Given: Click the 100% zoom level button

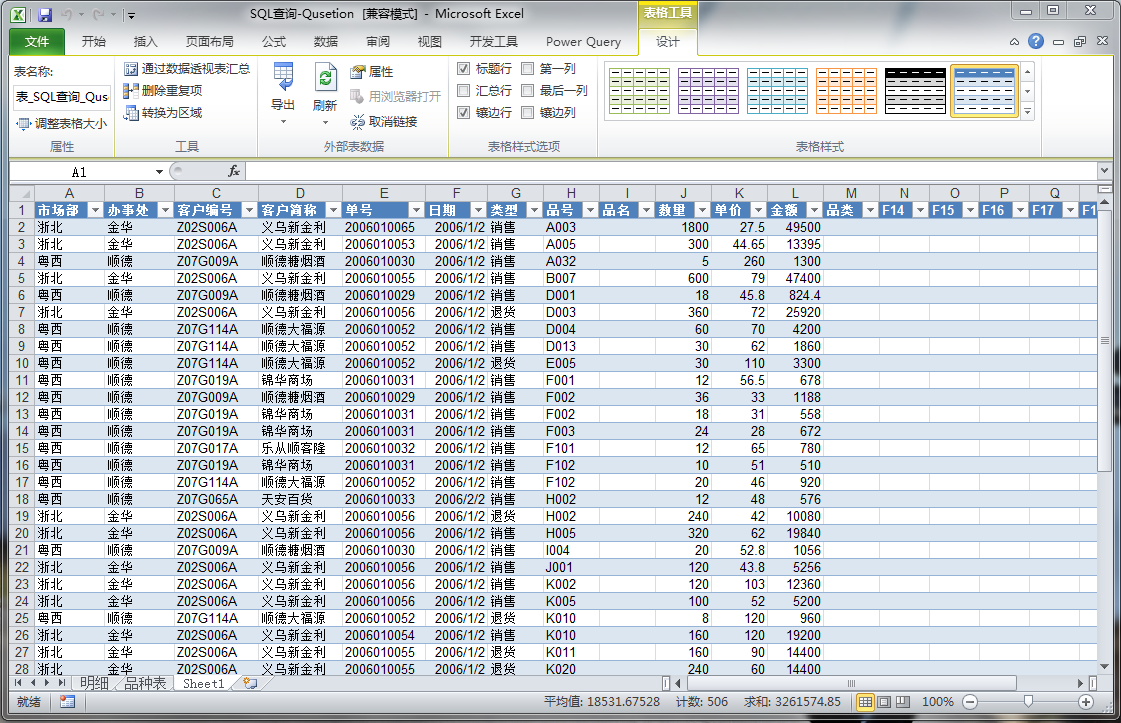Looking at the screenshot, I should coord(937,702).
